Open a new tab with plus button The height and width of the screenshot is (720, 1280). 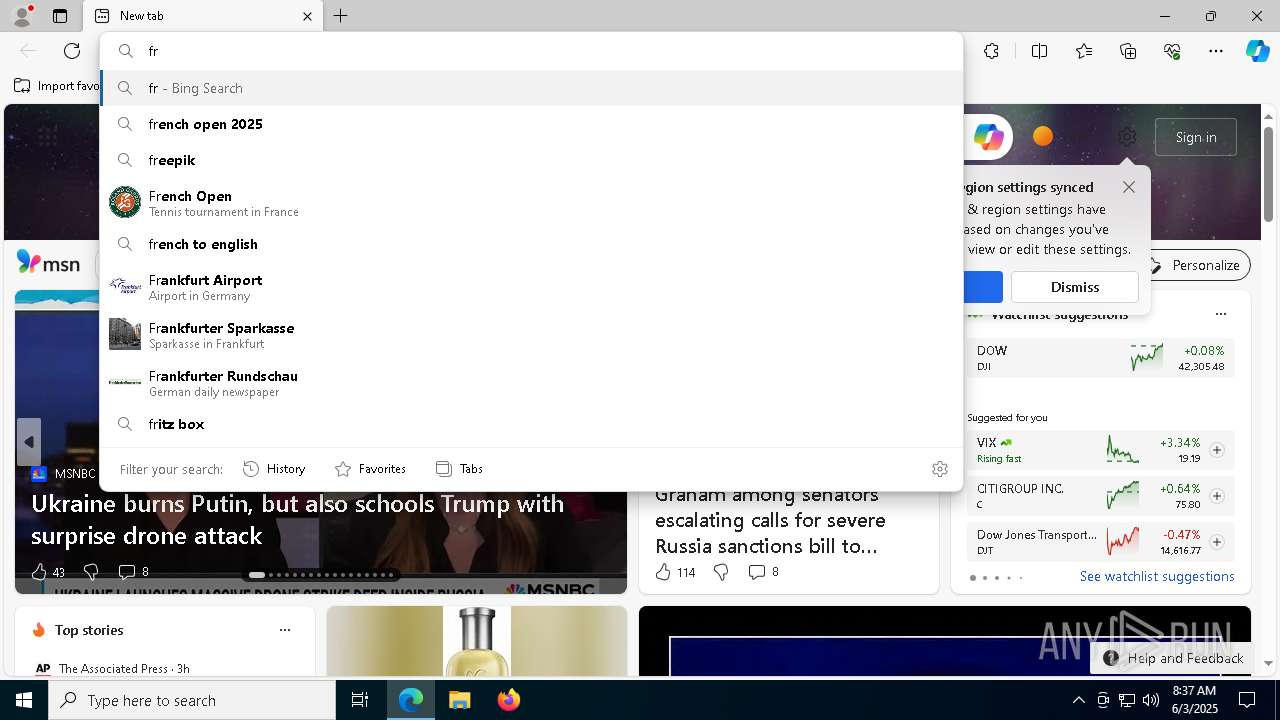[x=341, y=16]
